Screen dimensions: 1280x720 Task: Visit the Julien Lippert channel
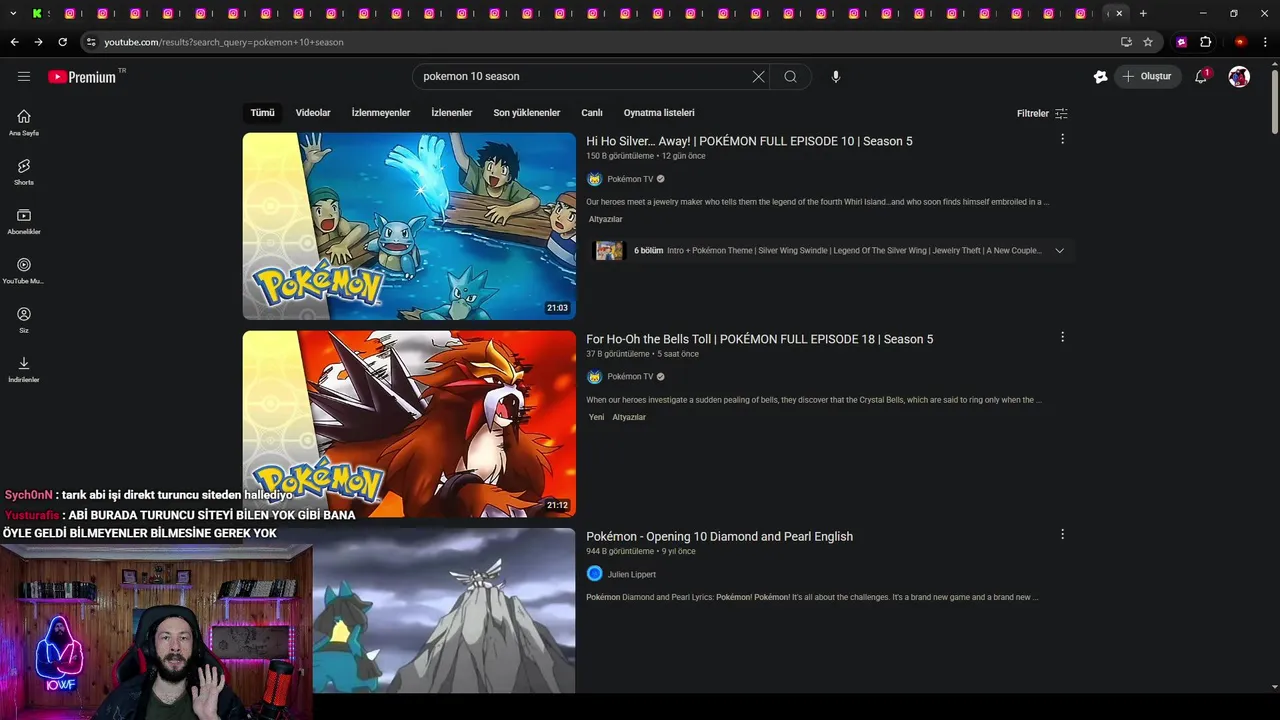[632, 574]
